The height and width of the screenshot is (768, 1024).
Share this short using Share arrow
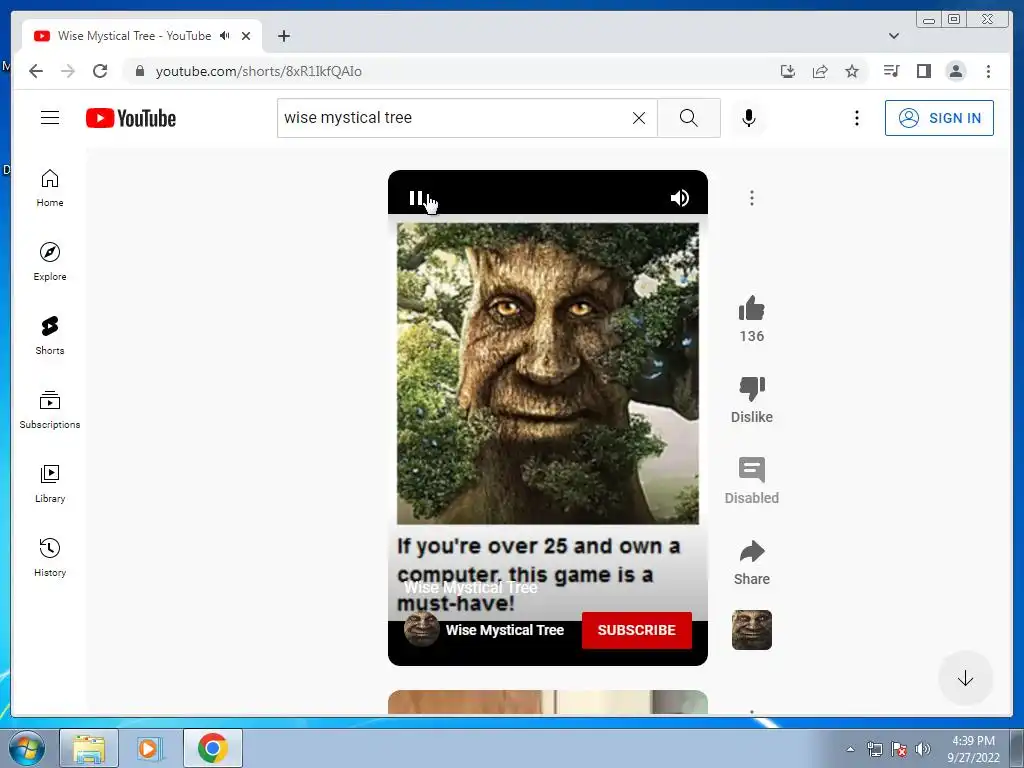752,551
